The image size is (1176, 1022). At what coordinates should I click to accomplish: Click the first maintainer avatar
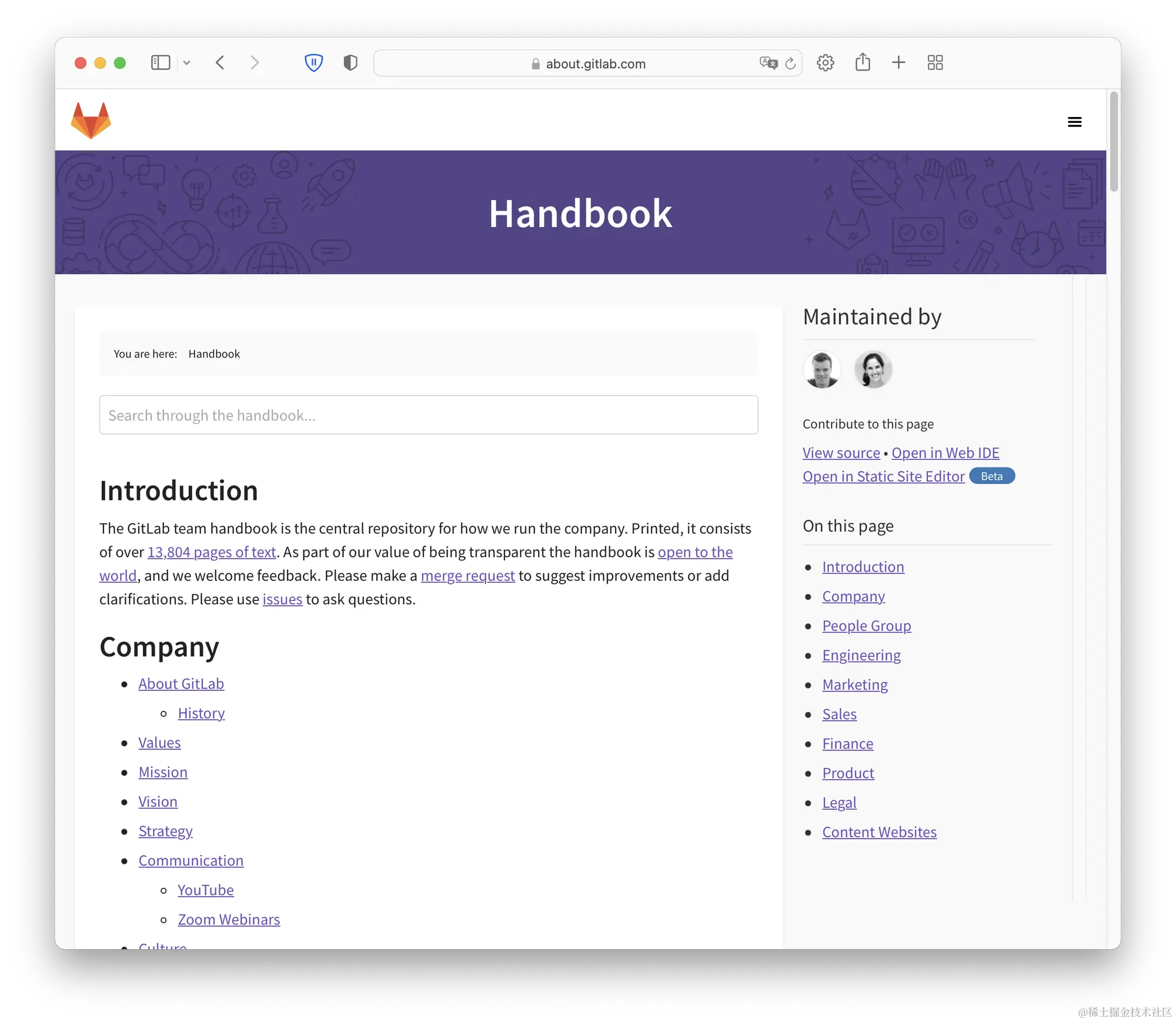pyautogui.click(x=821, y=369)
